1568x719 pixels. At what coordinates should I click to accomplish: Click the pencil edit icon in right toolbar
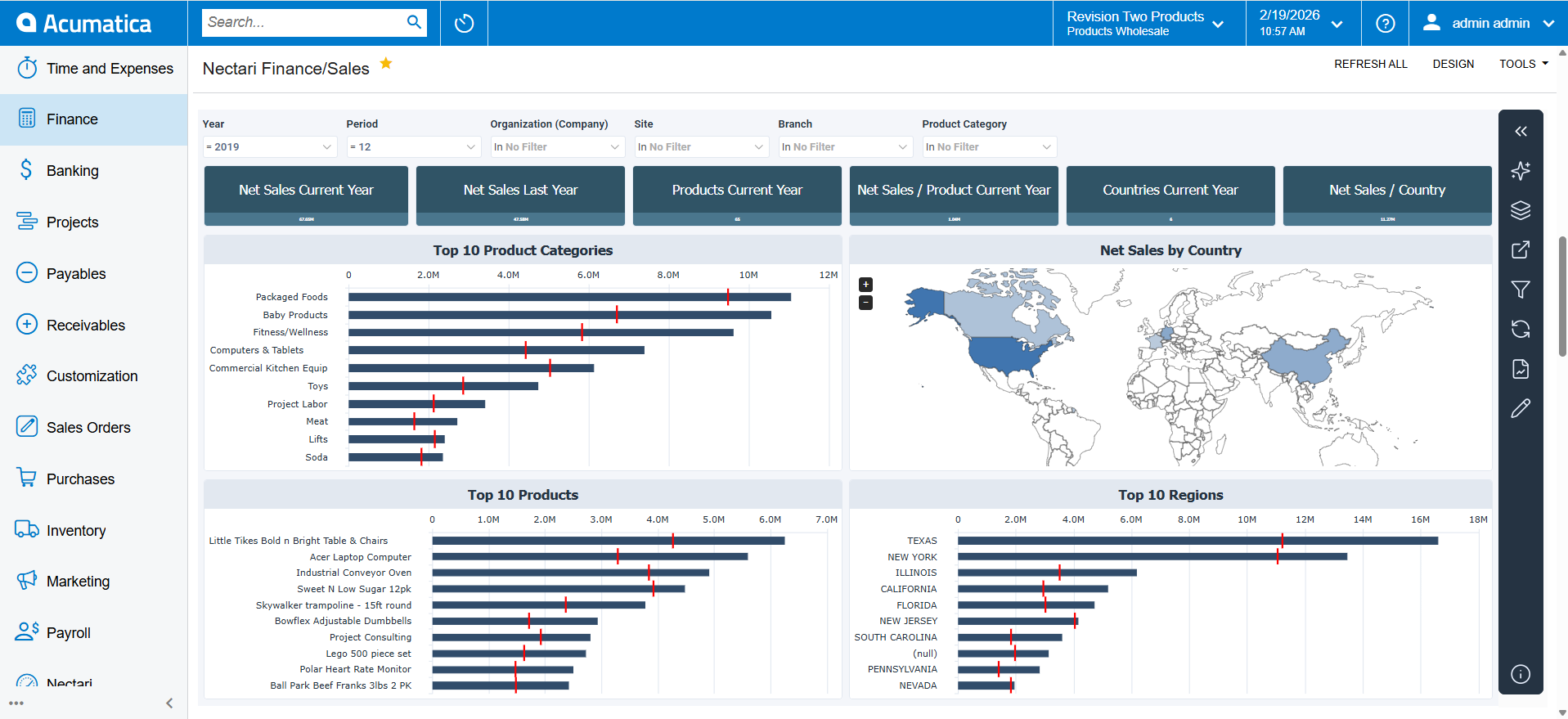click(x=1520, y=409)
